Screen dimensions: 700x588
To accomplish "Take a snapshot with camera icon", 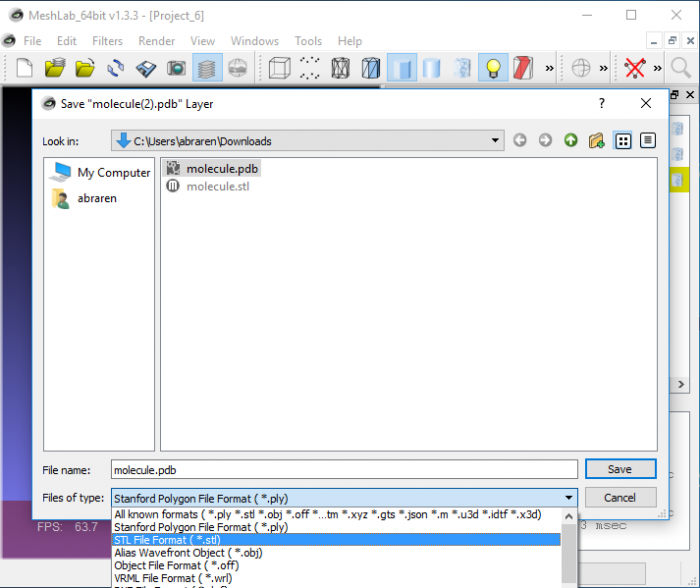I will coord(176,68).
